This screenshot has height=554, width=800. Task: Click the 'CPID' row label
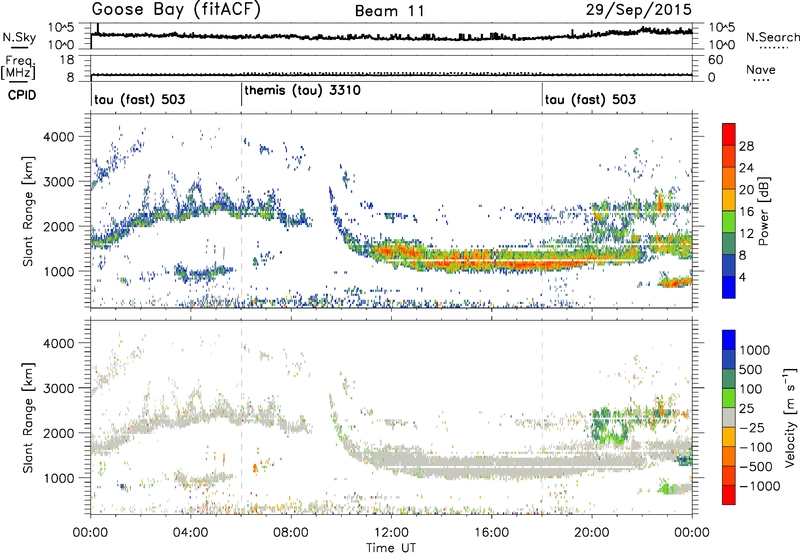click(x=22, y=95)
